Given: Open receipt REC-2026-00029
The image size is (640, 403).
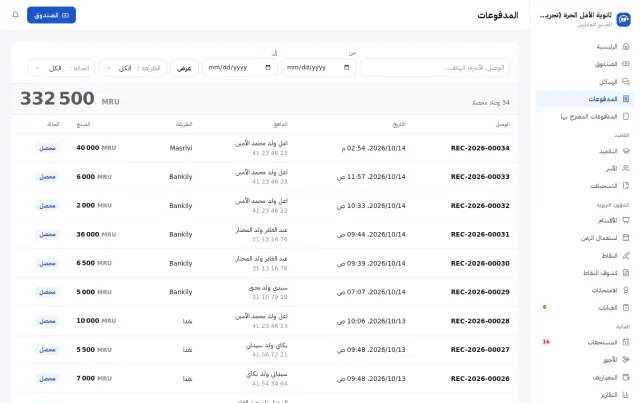Looking at the screenshot, I should [x=480, y=292].
